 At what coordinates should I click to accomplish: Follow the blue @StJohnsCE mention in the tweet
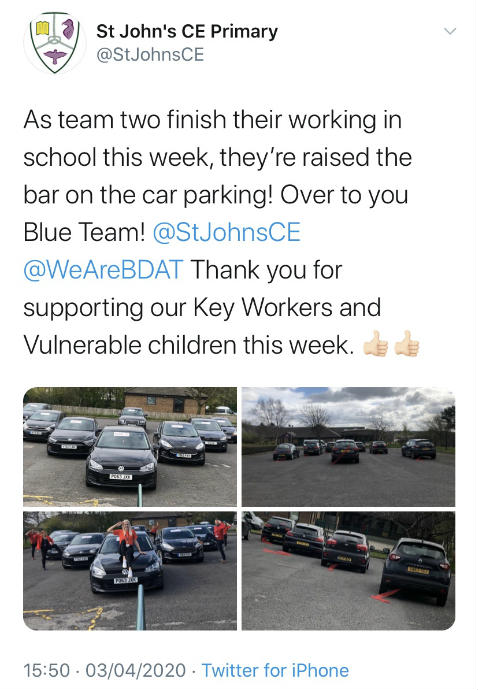coord(227,232)
